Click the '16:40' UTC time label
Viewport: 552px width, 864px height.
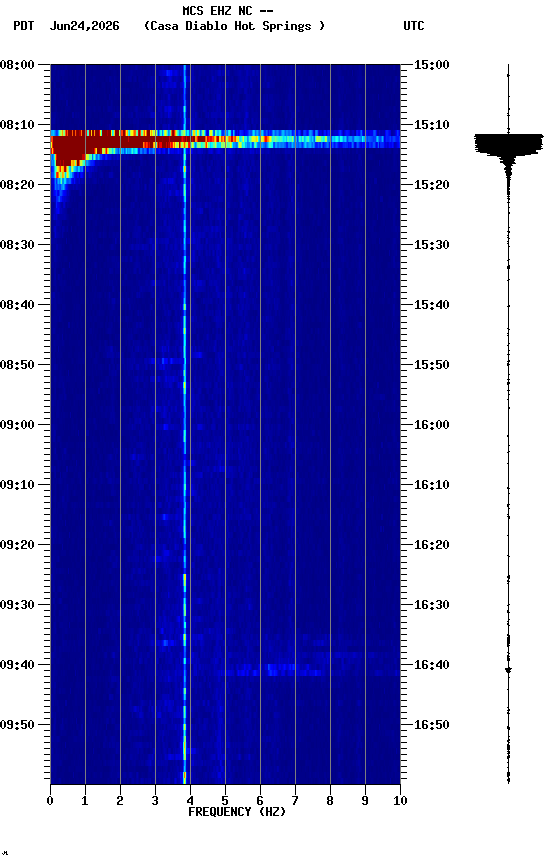click(432, 665)
